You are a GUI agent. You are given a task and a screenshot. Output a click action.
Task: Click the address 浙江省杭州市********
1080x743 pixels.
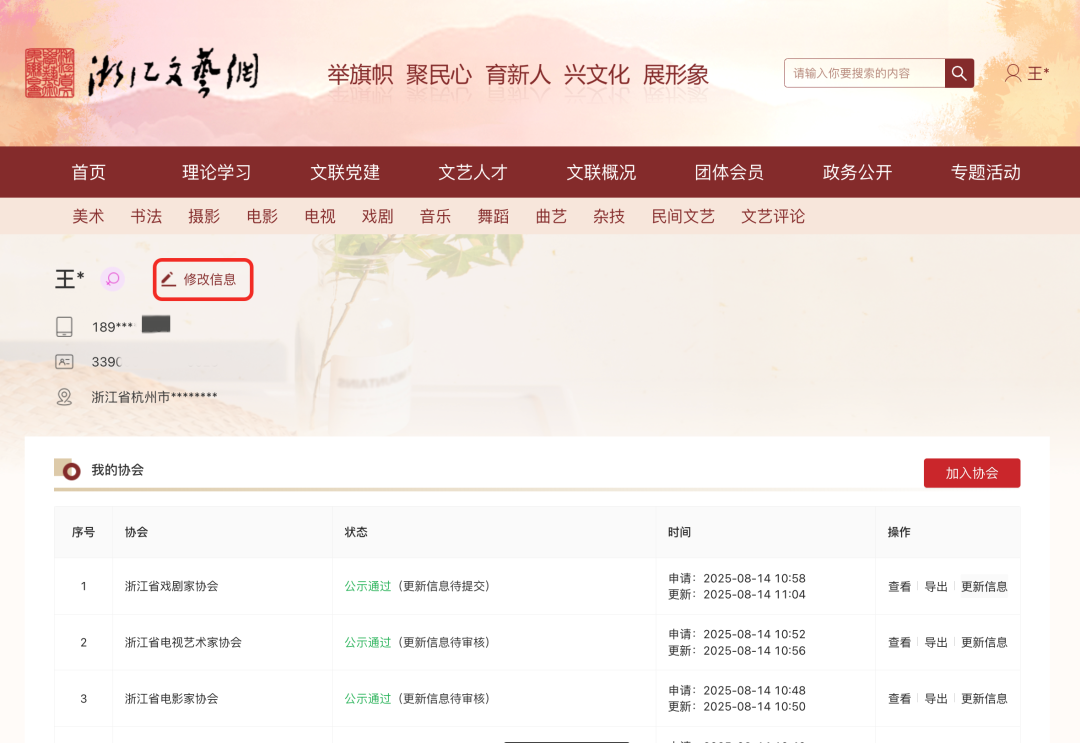click(x=154, y=397)
